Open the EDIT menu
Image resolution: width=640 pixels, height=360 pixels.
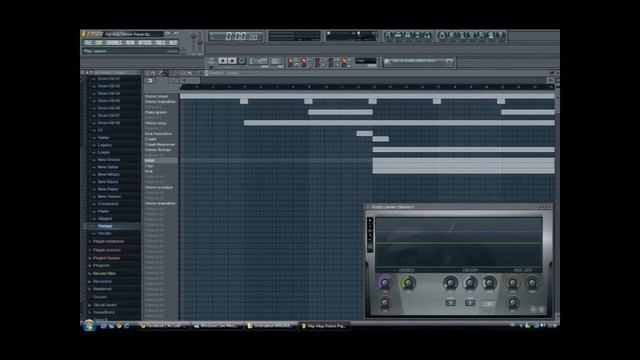(x=98, y=43)
